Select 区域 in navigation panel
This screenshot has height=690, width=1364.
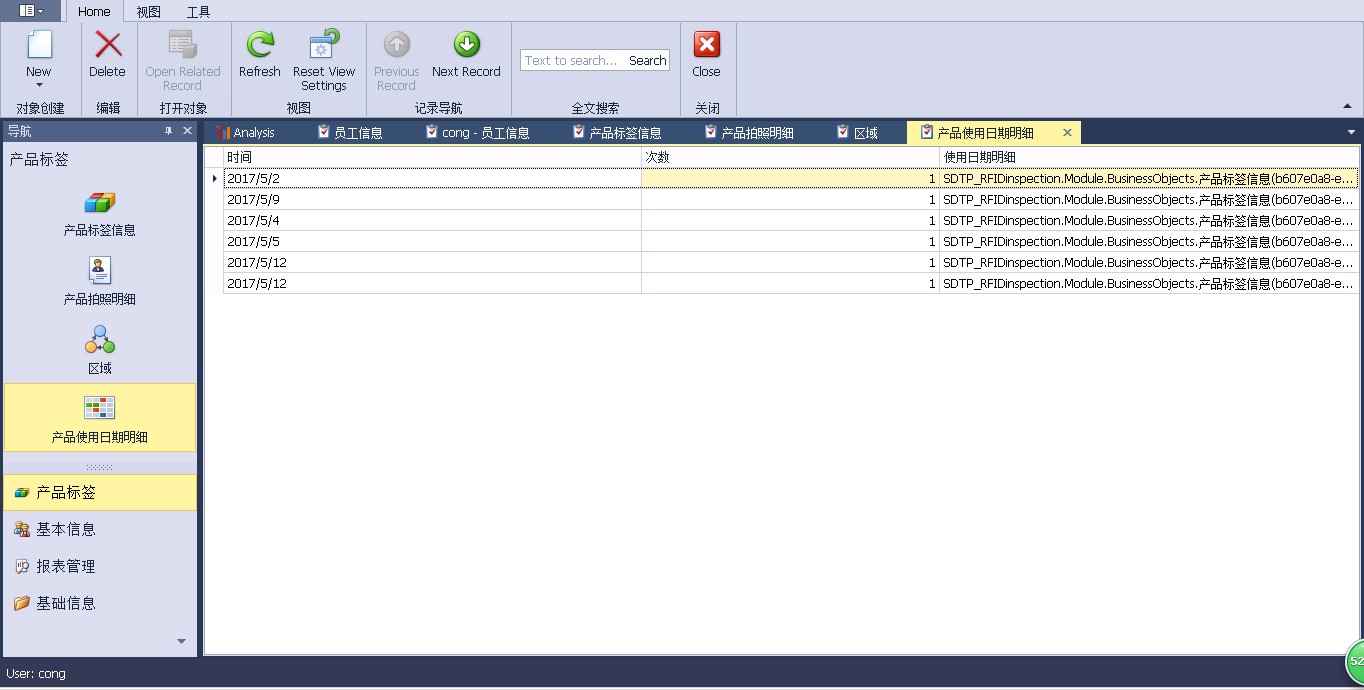point(99,350)
